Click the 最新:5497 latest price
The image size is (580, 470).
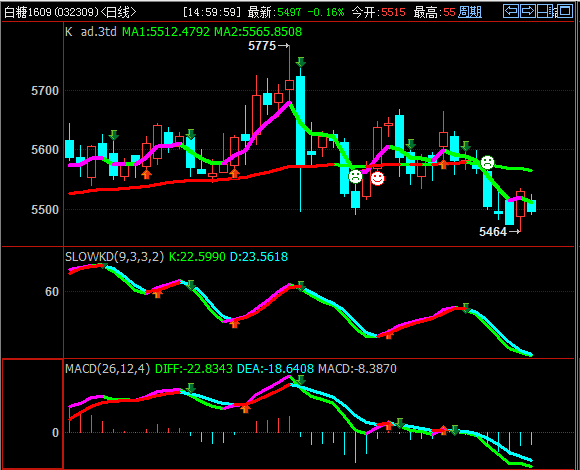(274, 12)
